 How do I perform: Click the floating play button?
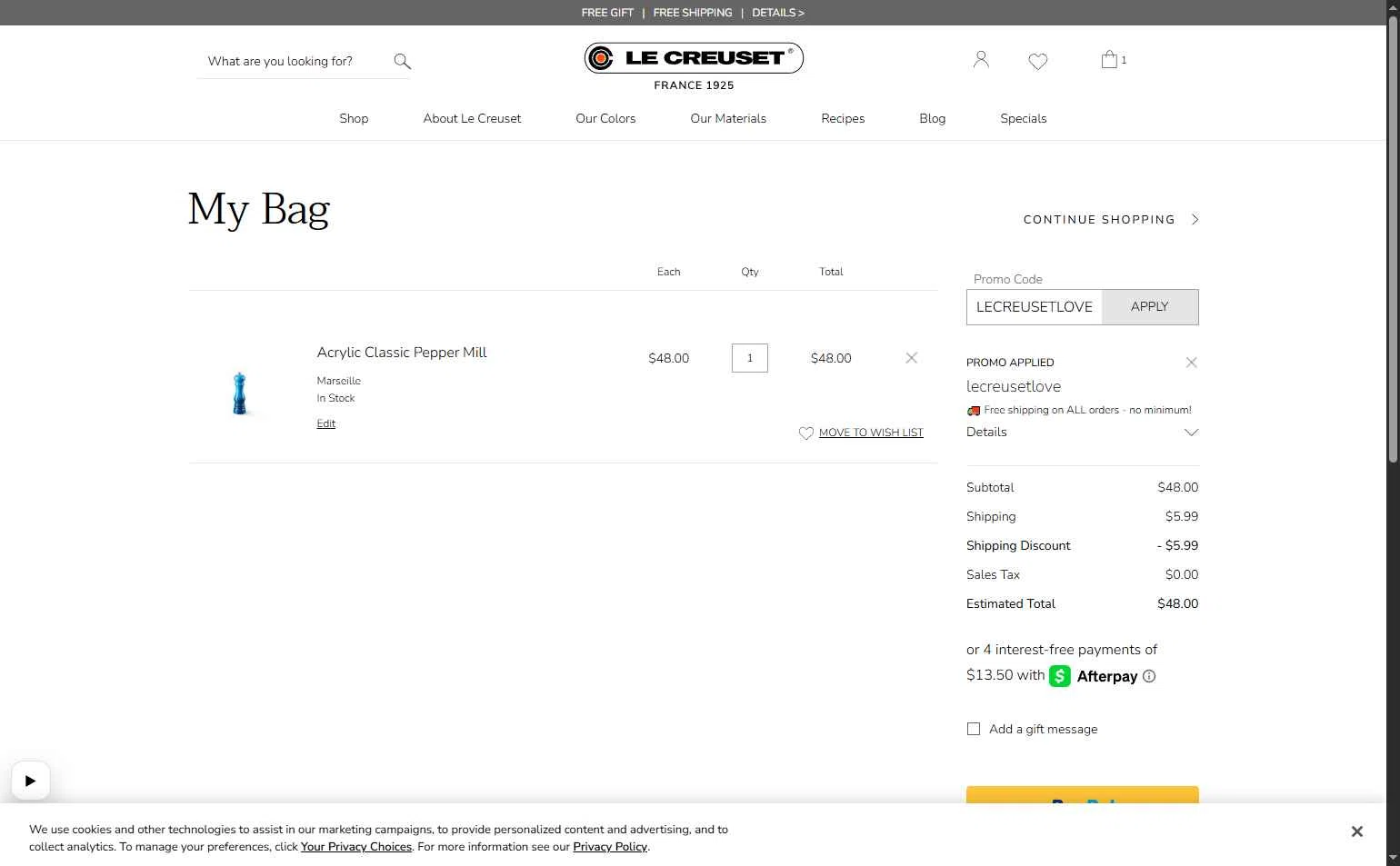coord(31,781)
